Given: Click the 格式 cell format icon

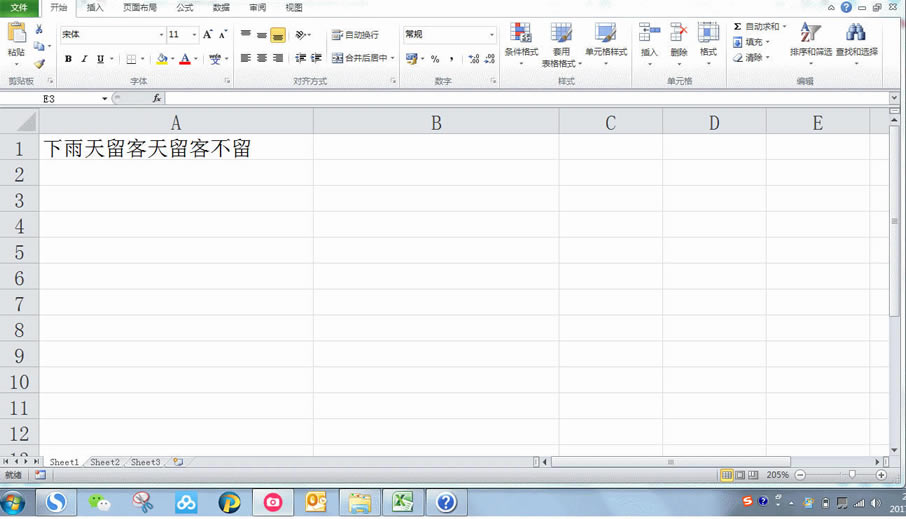Looking at the screenshot, I should [x=708, y=33].
